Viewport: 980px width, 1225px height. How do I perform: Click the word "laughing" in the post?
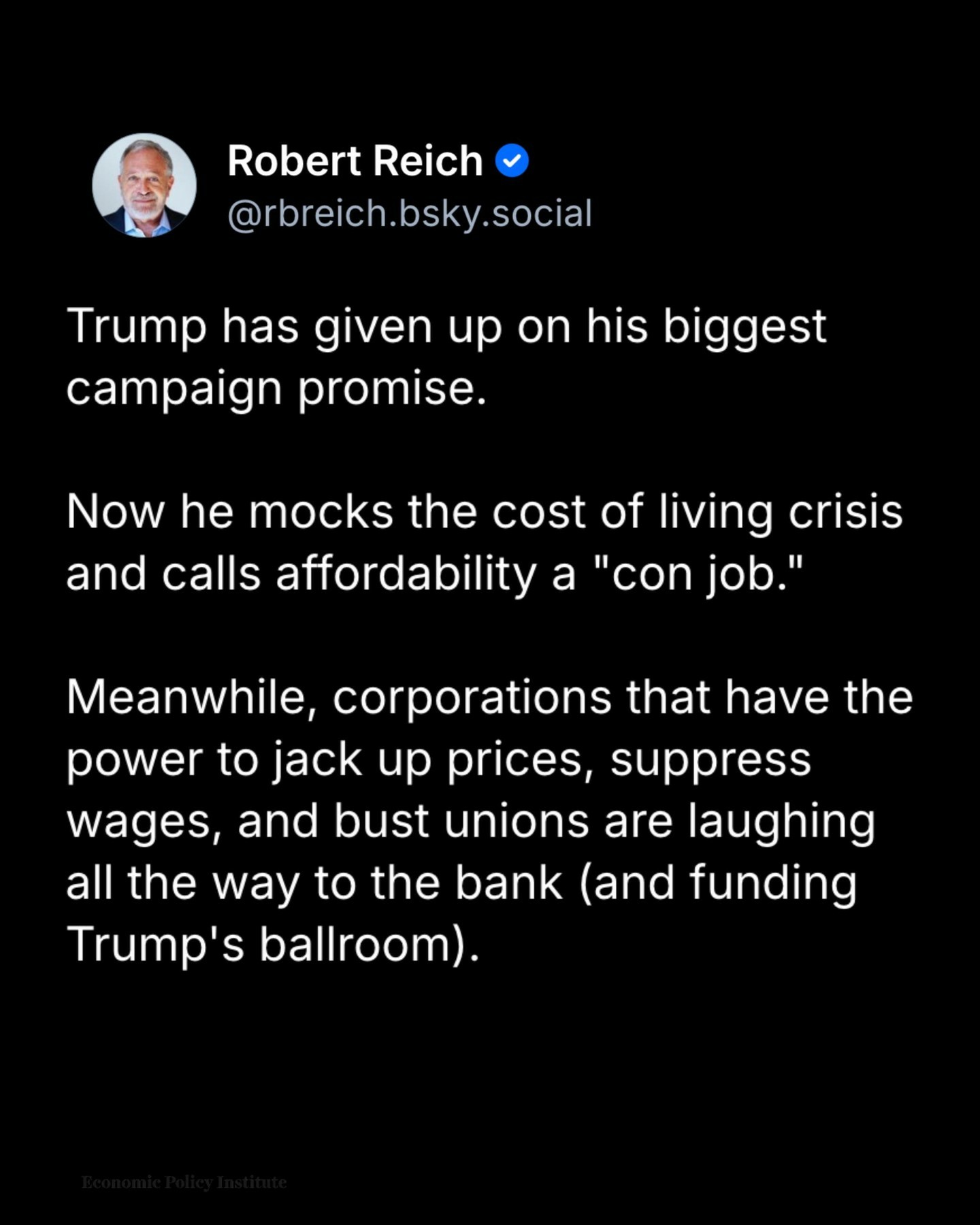pyautogui.click(x=781, y=821)
